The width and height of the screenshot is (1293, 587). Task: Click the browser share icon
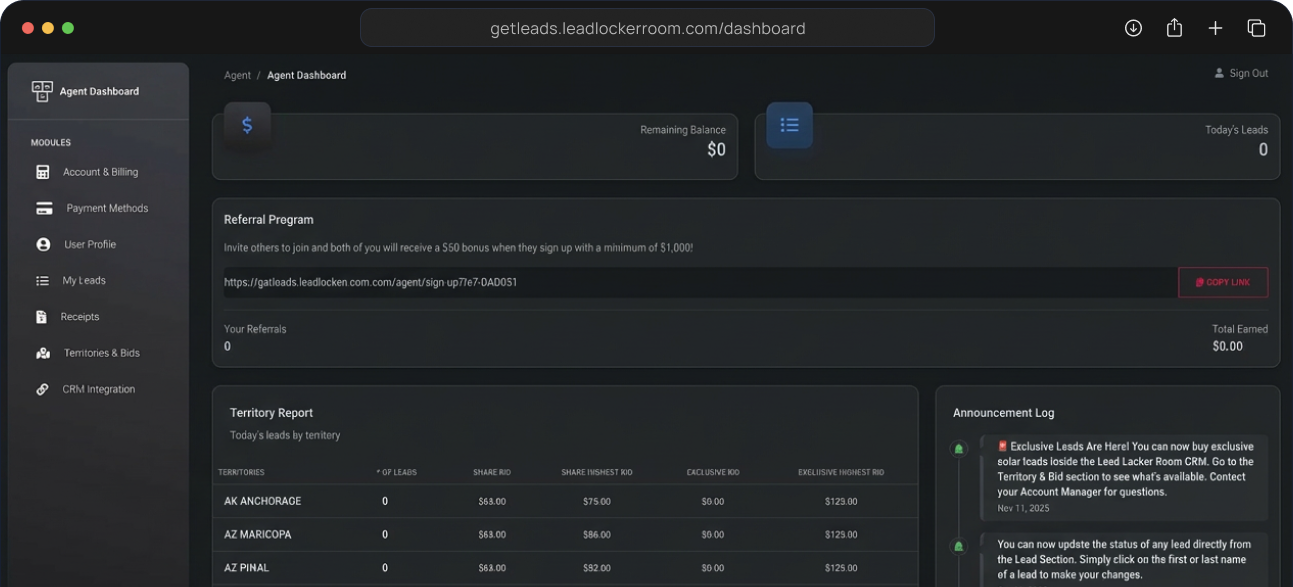click(x=1175, y=28)
